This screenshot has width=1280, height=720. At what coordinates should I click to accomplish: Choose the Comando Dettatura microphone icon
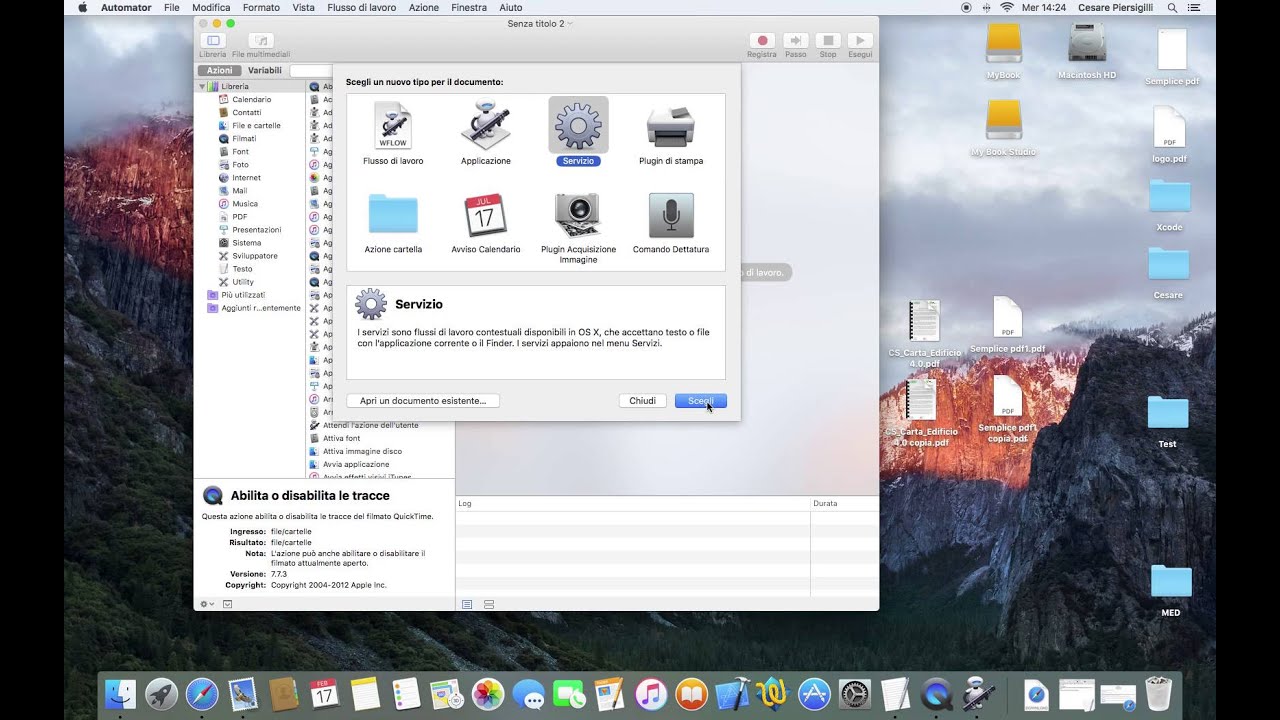tap(671, 215)
